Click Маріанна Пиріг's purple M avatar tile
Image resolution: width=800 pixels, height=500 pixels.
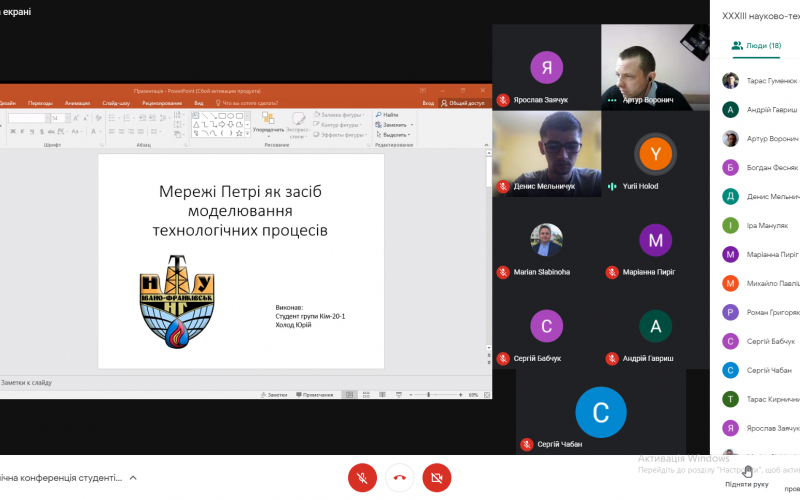pyautogui.click(x=656, y=240)
